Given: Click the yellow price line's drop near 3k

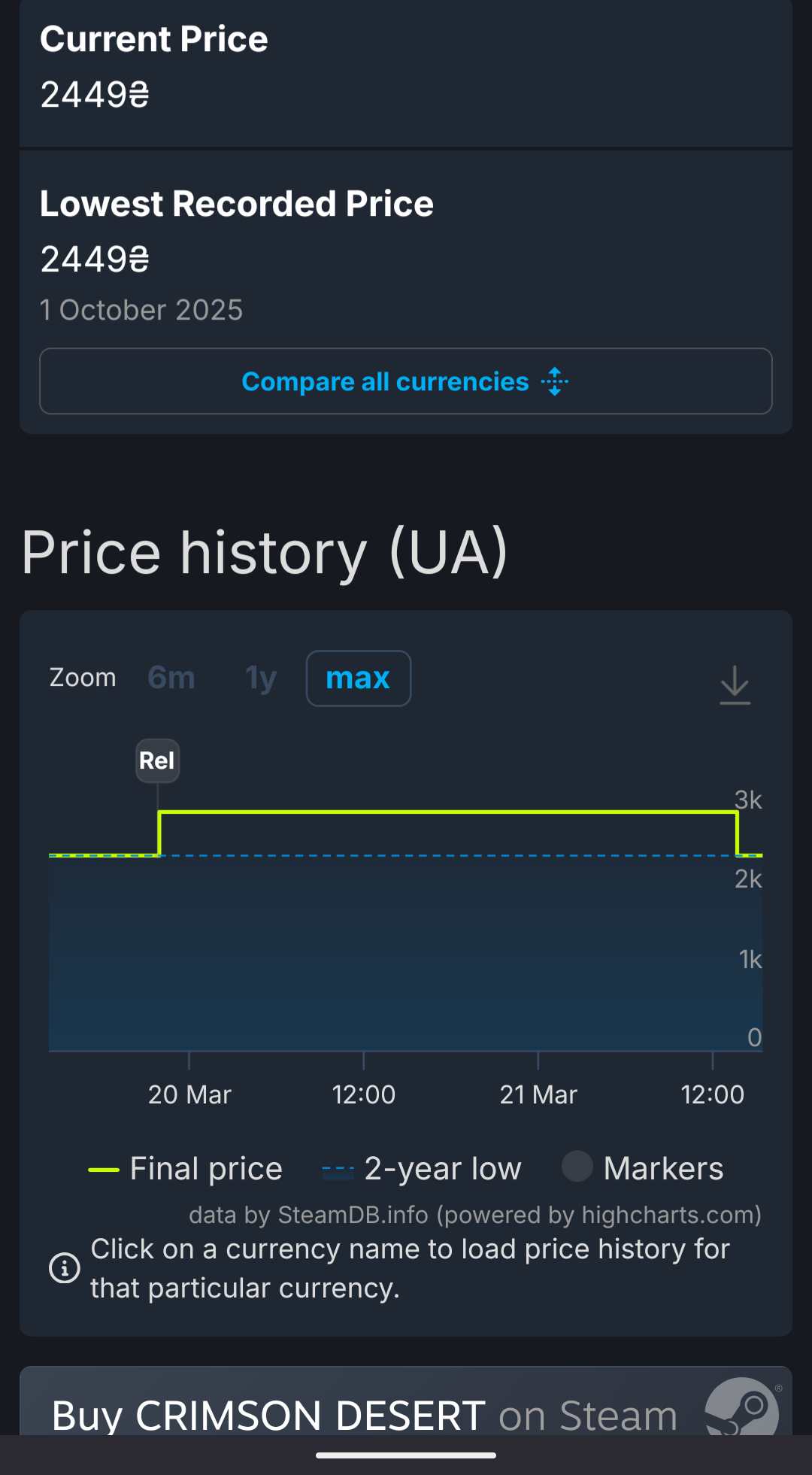Looking at the screenshot, I should [737, 832].
